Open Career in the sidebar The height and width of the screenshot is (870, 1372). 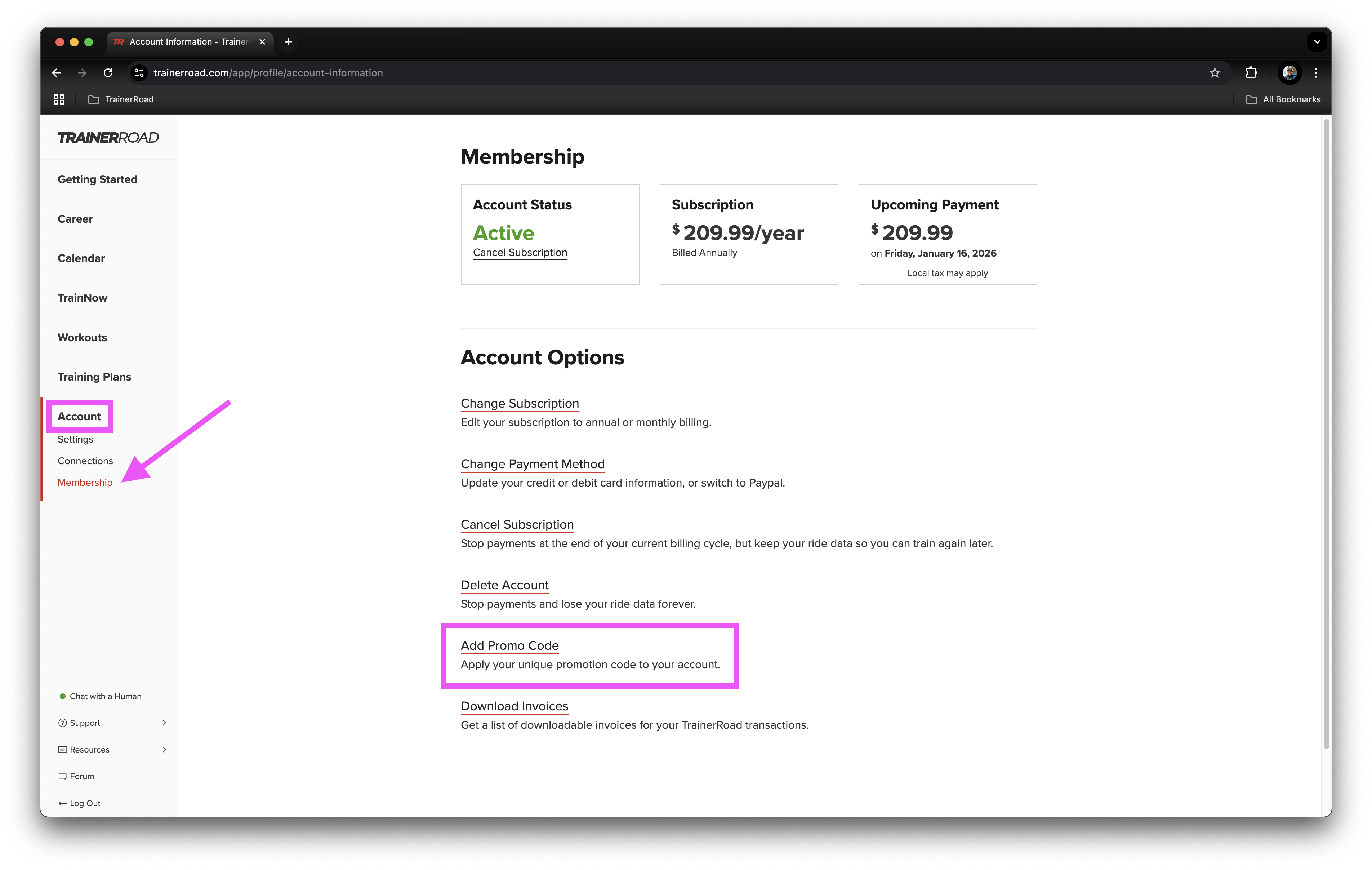[75, 219]
